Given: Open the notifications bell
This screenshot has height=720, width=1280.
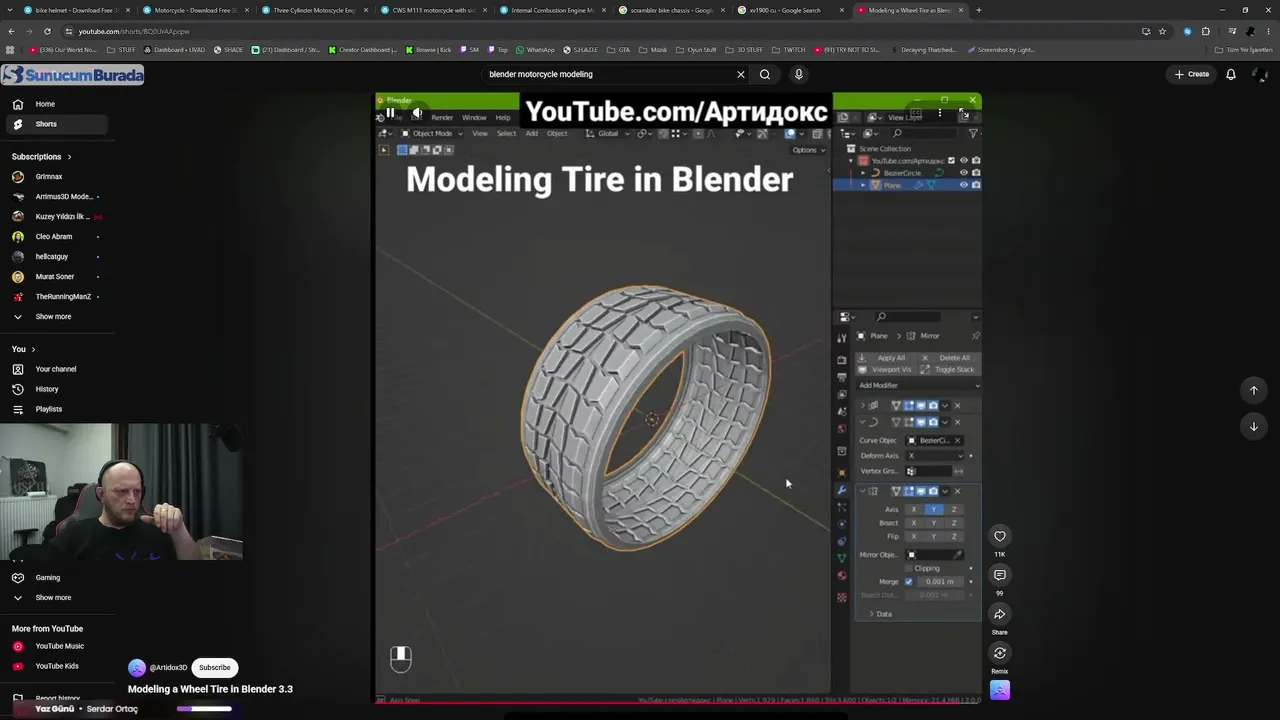Looking at the screenshot, I should [x=1231, y=74].
